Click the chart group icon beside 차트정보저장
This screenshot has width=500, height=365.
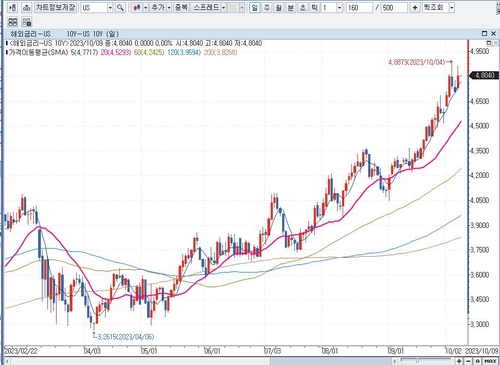pos(26,7)
